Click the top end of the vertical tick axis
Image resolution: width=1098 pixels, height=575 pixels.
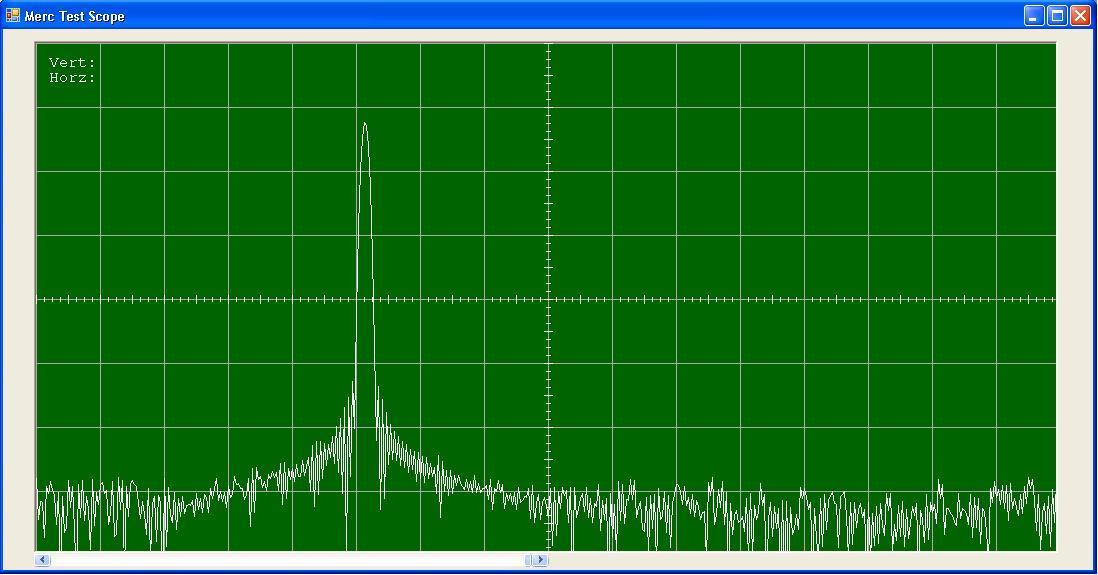[x=548, y=47]
